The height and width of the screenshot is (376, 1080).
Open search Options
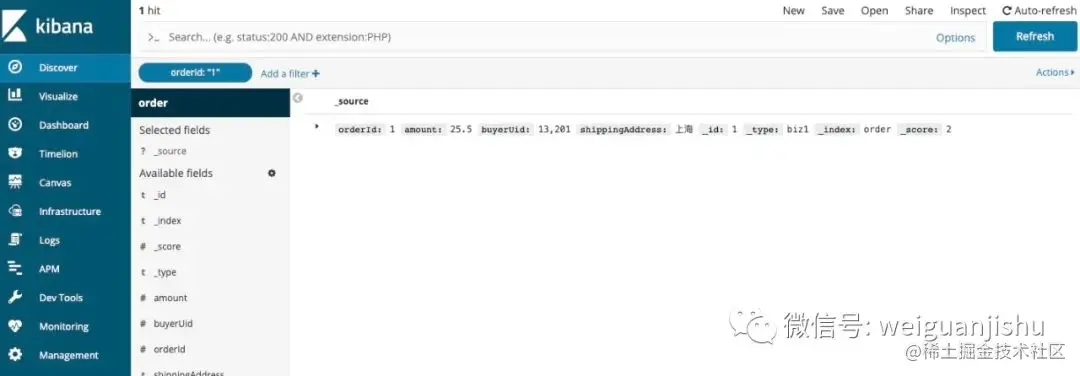tap(955, 38)
